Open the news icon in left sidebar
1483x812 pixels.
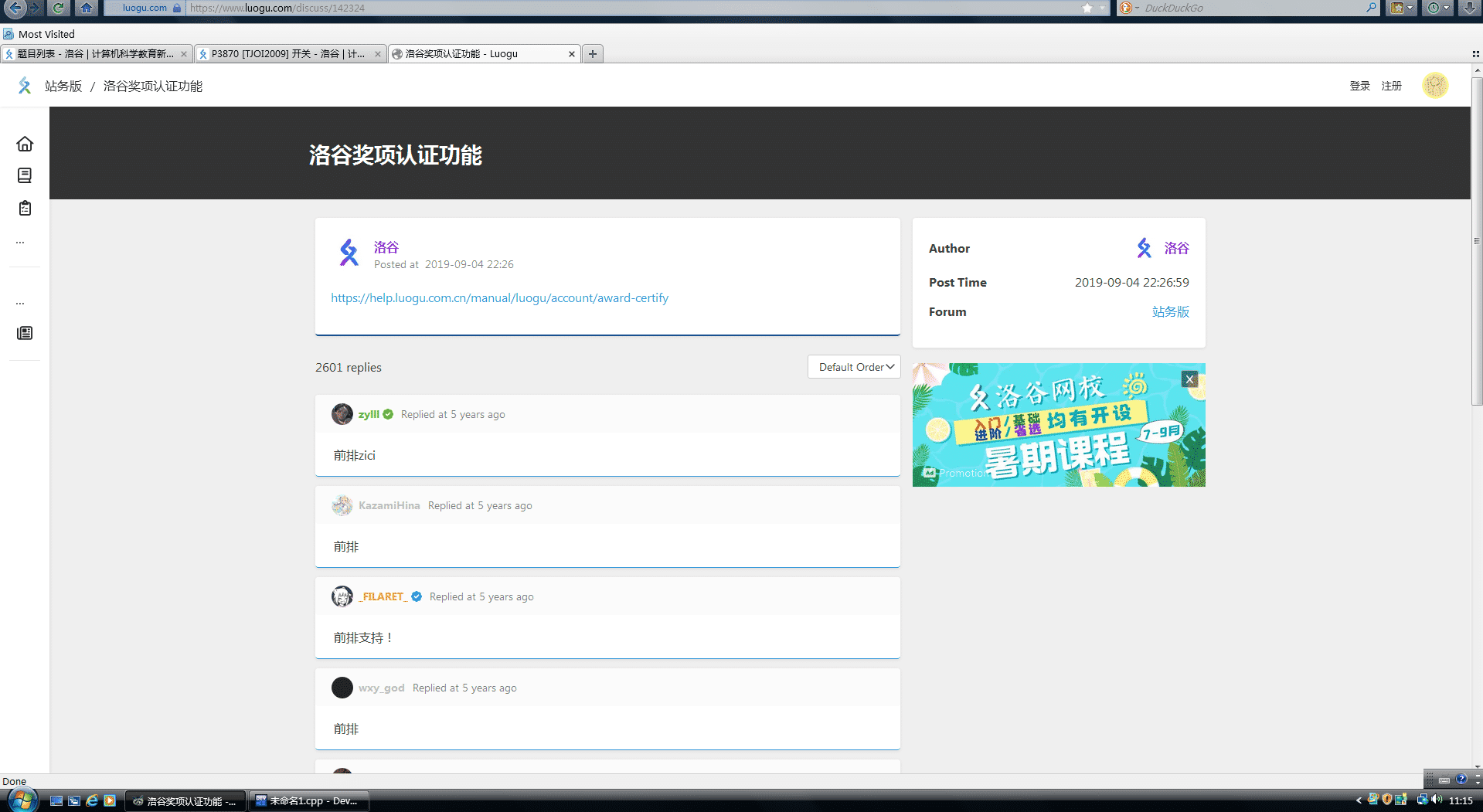pos(25,333)
